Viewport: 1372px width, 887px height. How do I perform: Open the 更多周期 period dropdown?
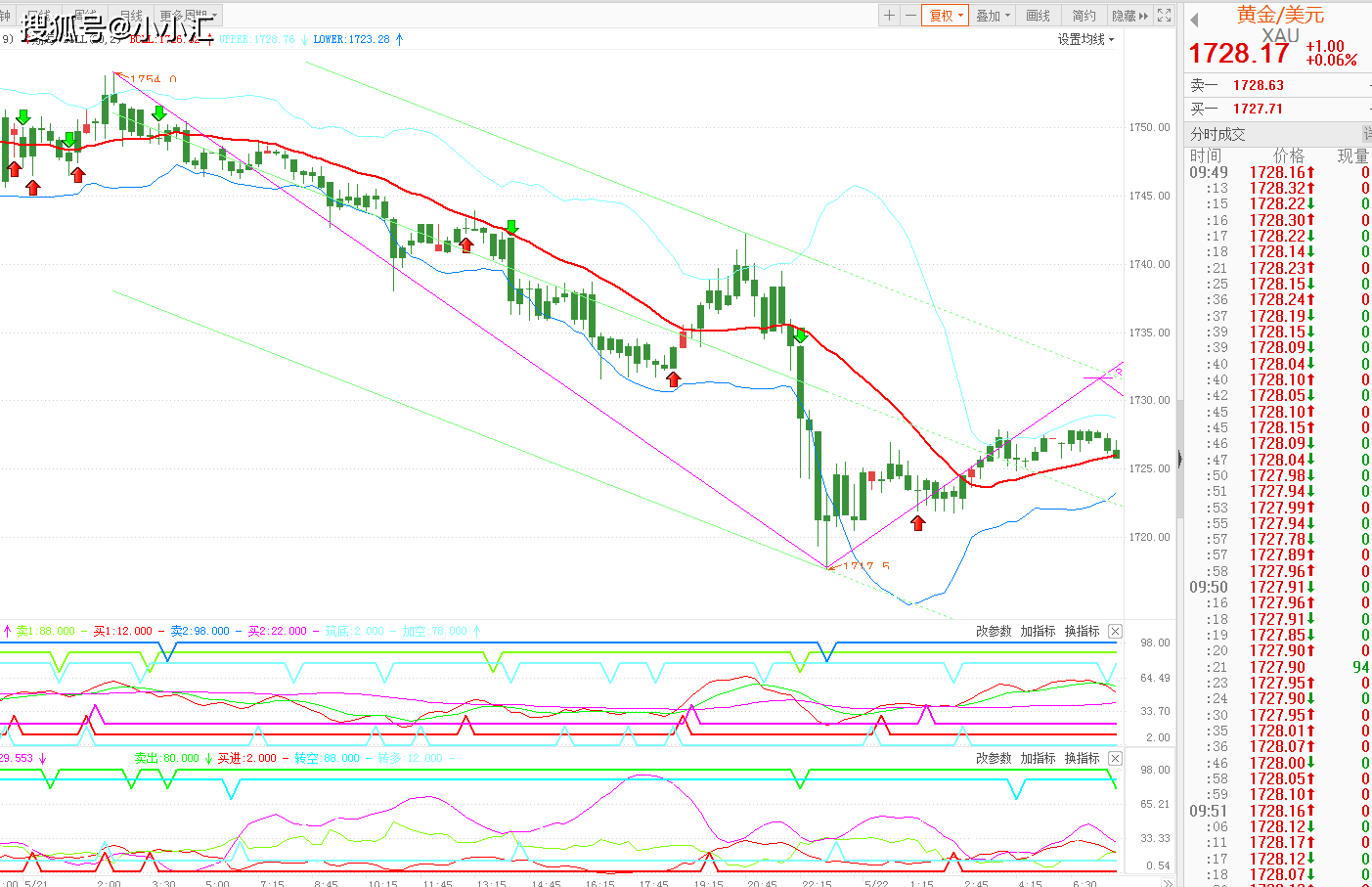[x=189, y=16]
